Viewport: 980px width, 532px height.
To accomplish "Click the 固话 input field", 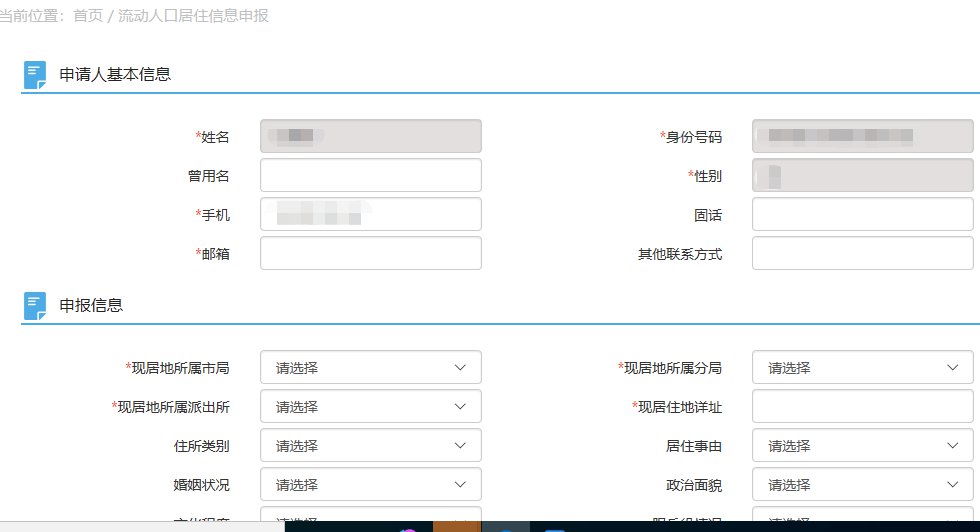I will [862, 215].
